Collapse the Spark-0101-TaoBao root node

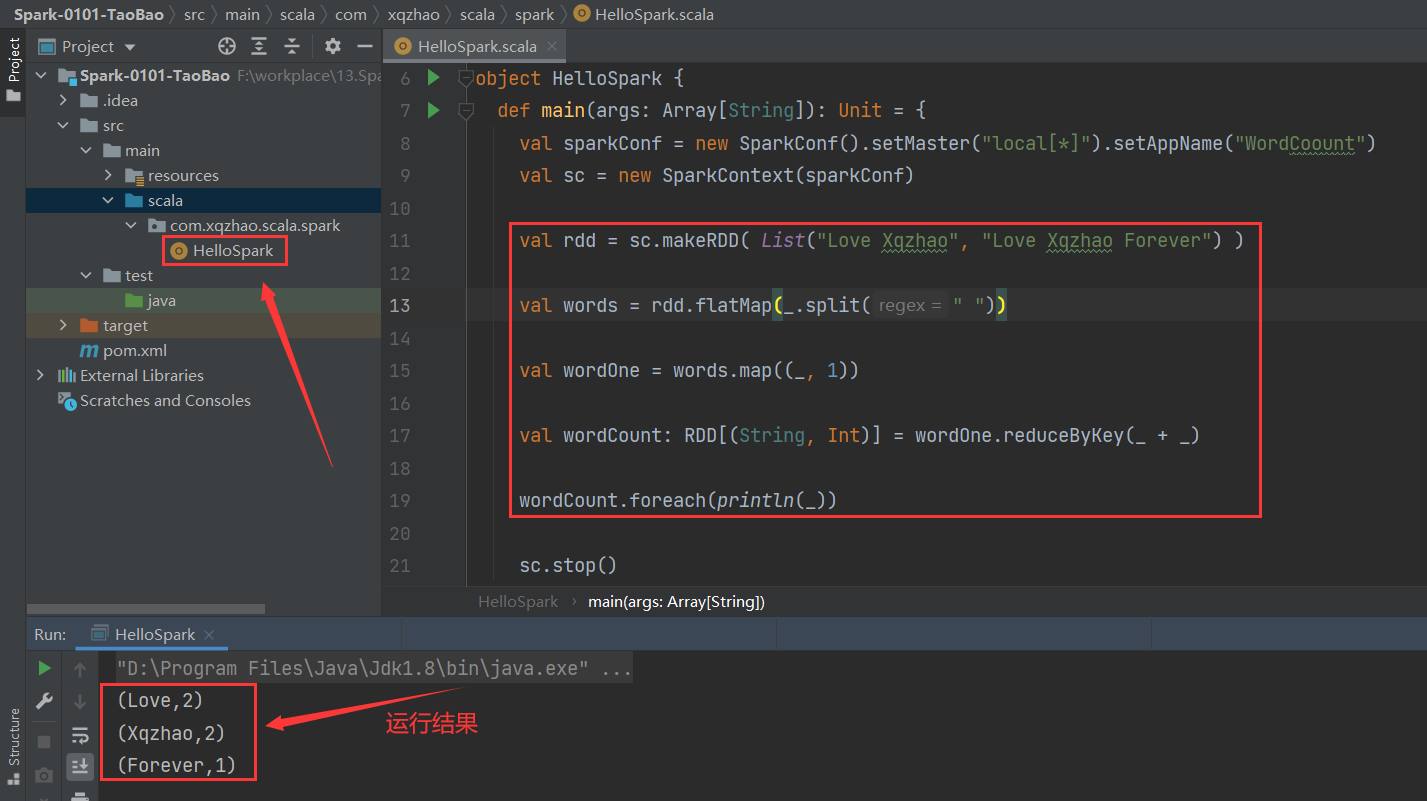click(x=41, y=75)
